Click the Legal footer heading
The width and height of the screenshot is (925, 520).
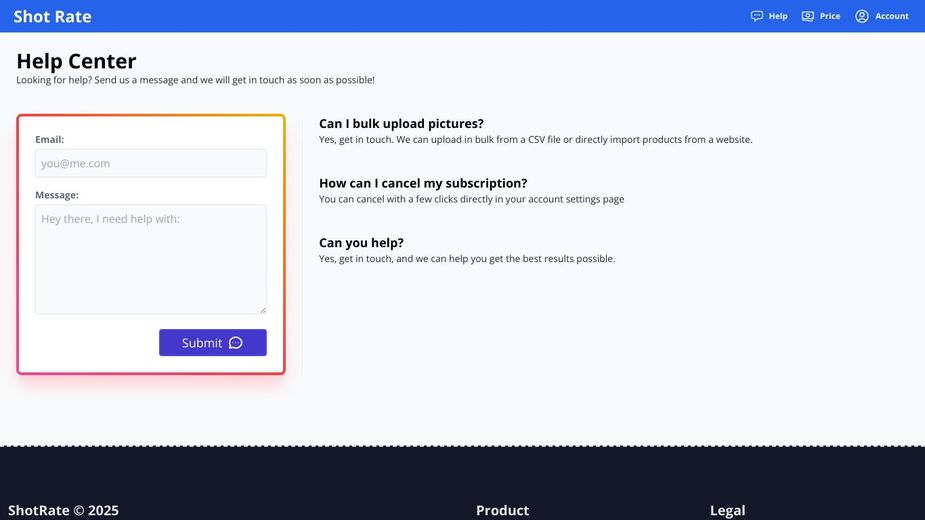coord(727,510)
